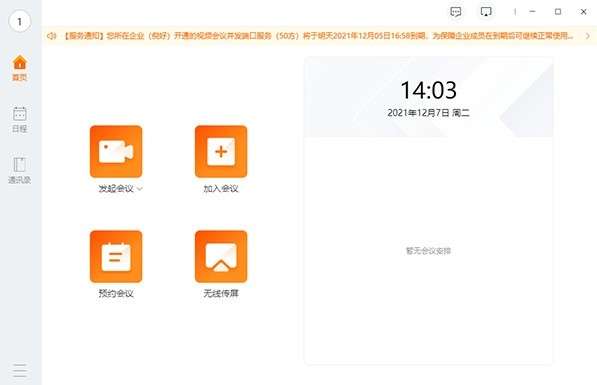The height and width of the screenshot is (385, 597).
Task: Click the screen cast icon in title bar
Action: 486,12
